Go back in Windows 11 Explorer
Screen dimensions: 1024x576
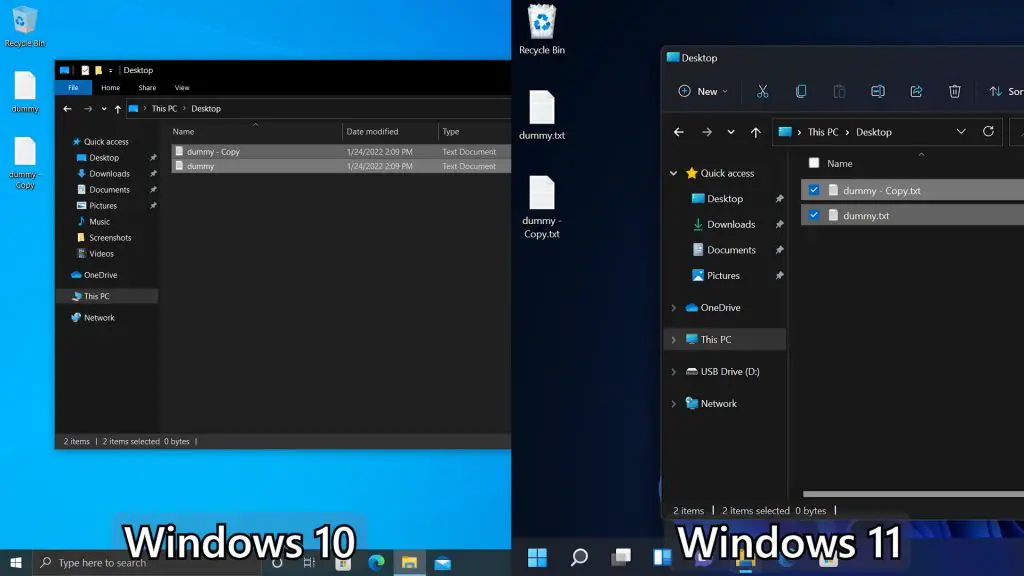679,132
